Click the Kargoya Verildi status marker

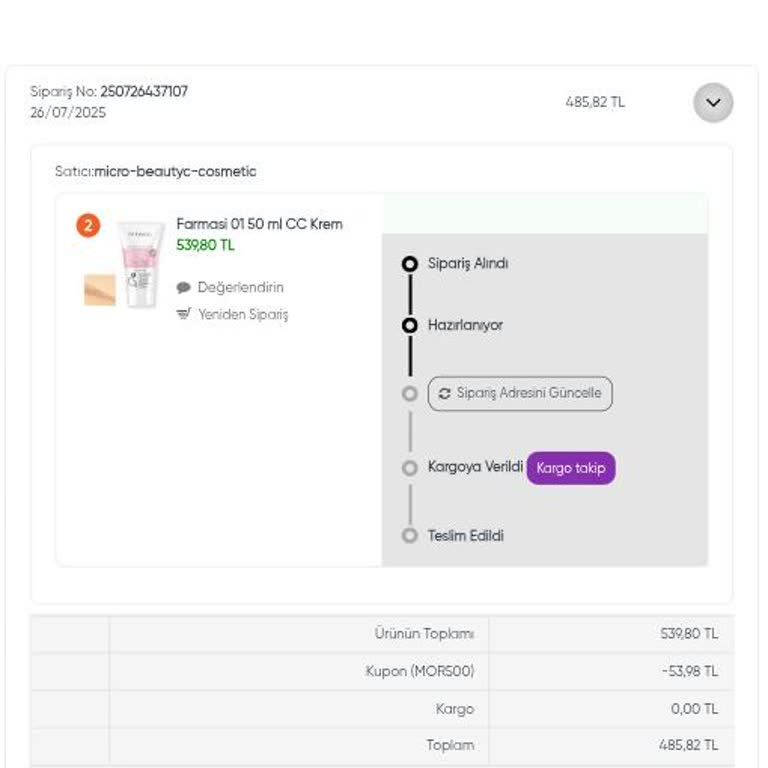pyautogui.click(x=409, y=468)
